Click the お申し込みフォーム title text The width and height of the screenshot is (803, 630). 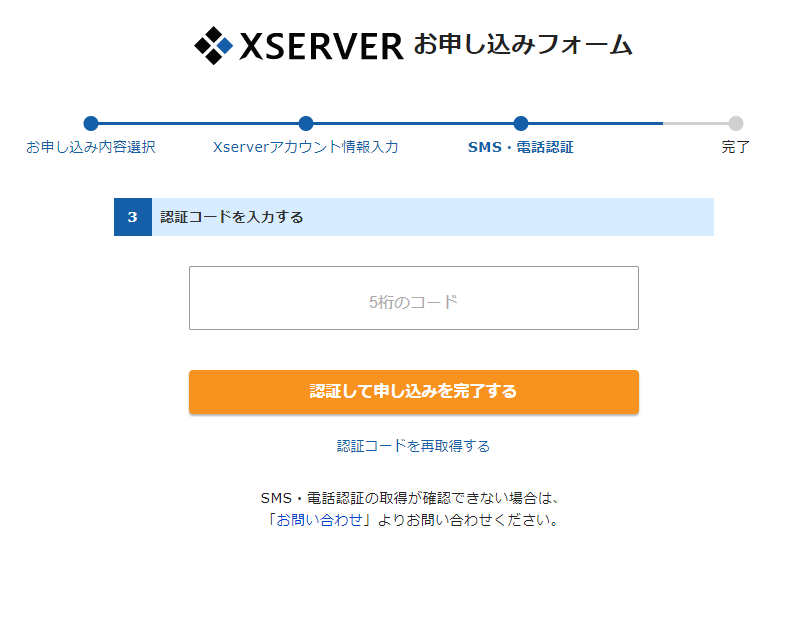523,45
